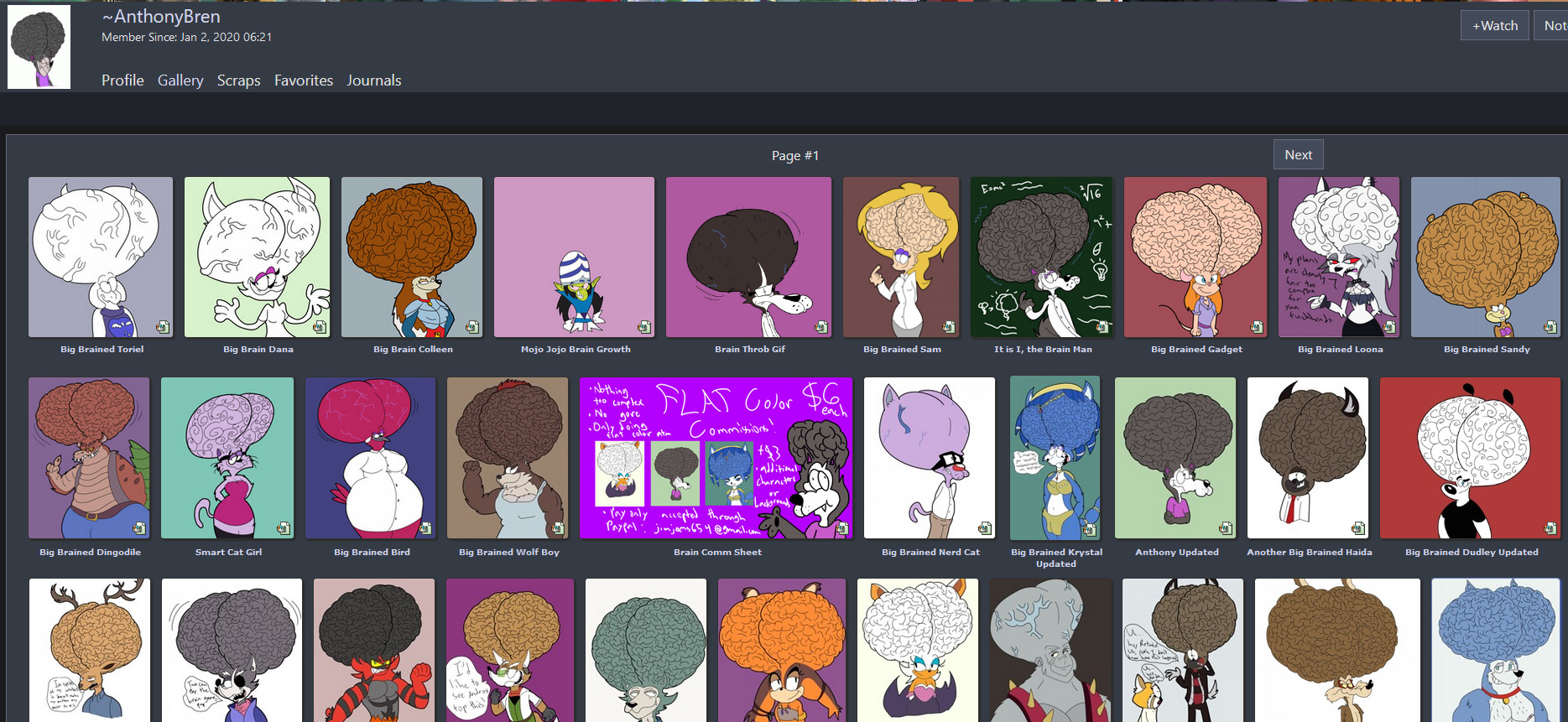Click the 'Page #1' label
The height and width of the screenshot is (722, 1568).
[x=795, y=156]
